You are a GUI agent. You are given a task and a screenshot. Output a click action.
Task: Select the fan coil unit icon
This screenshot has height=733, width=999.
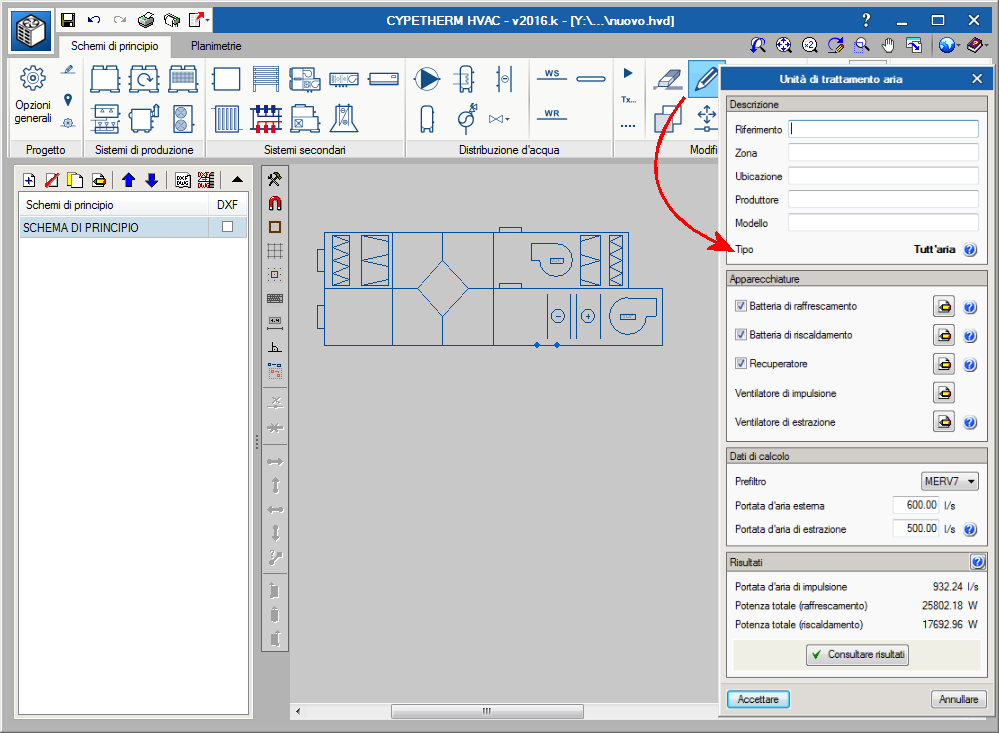click(383, 79)
